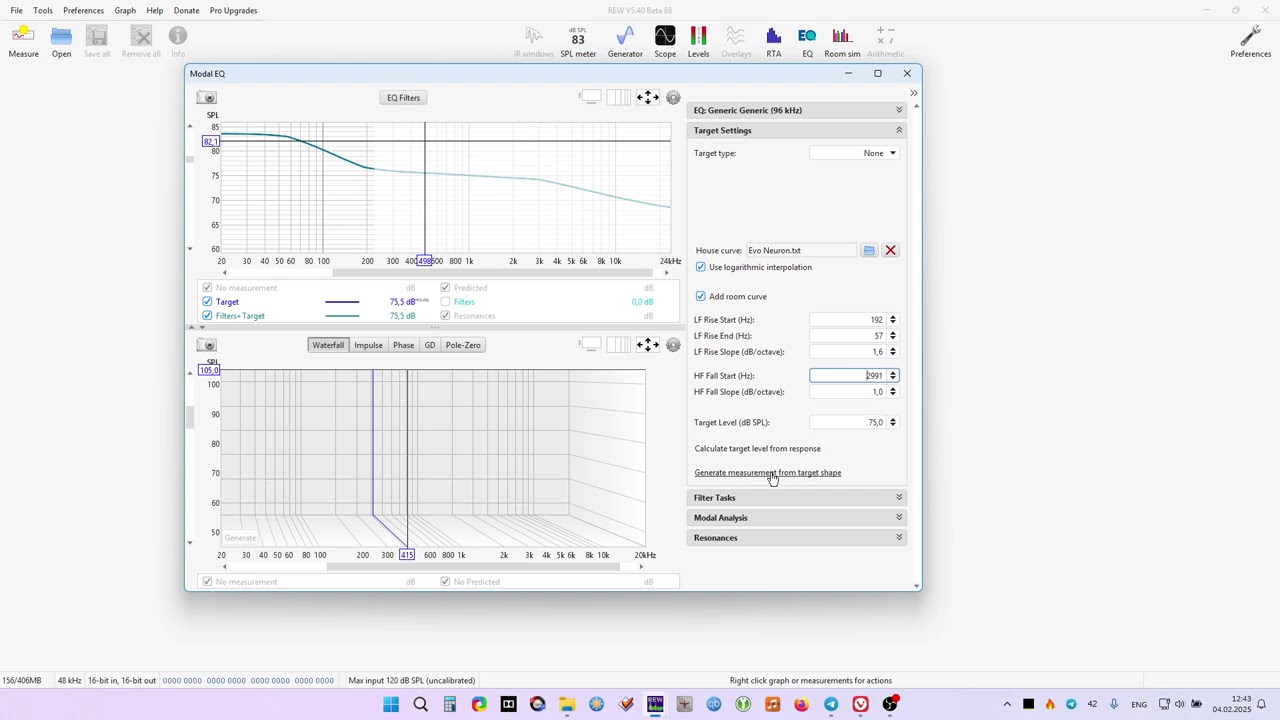Toggle the Predicted trace checkbox

click(x=445, y=288)
